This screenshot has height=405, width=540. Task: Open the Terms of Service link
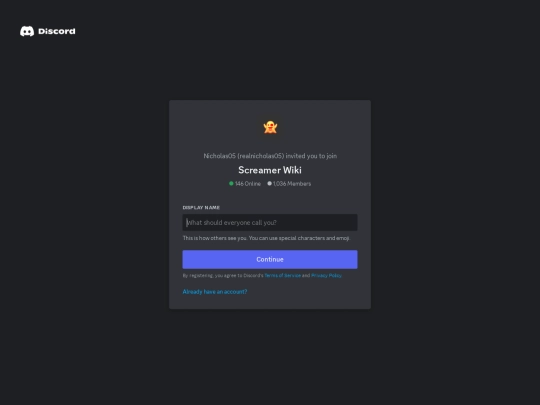pyautogui.click(x=283, y=276)
